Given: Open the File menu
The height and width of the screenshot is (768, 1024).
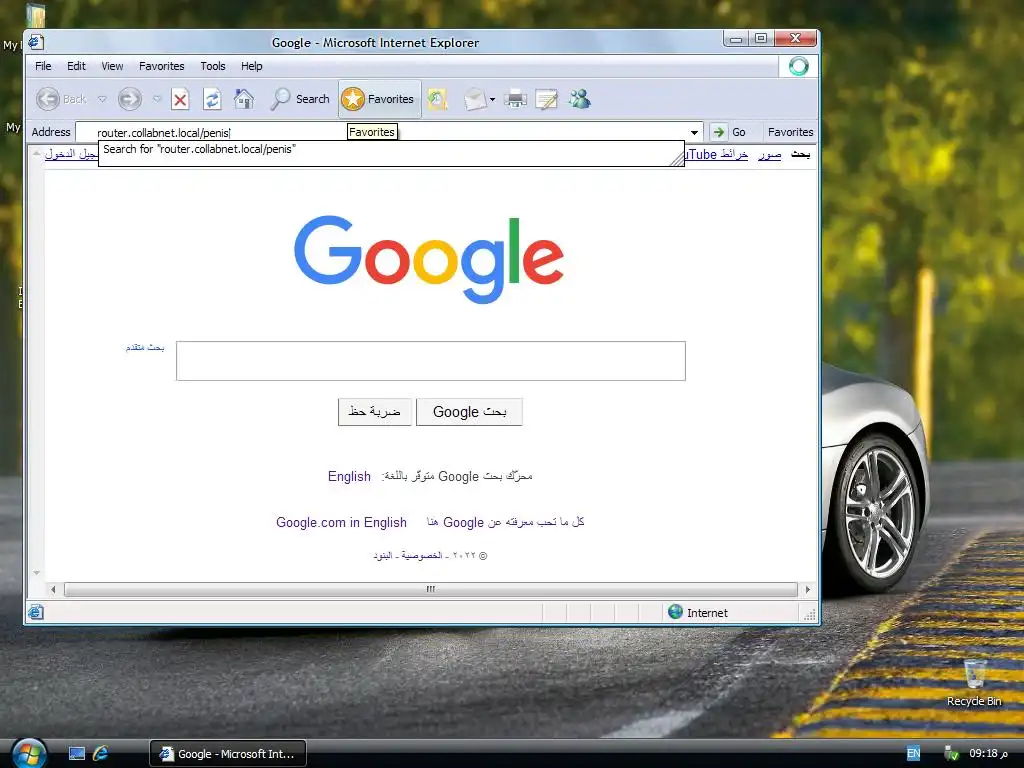Looking at the screenshot, I should 43,66.
